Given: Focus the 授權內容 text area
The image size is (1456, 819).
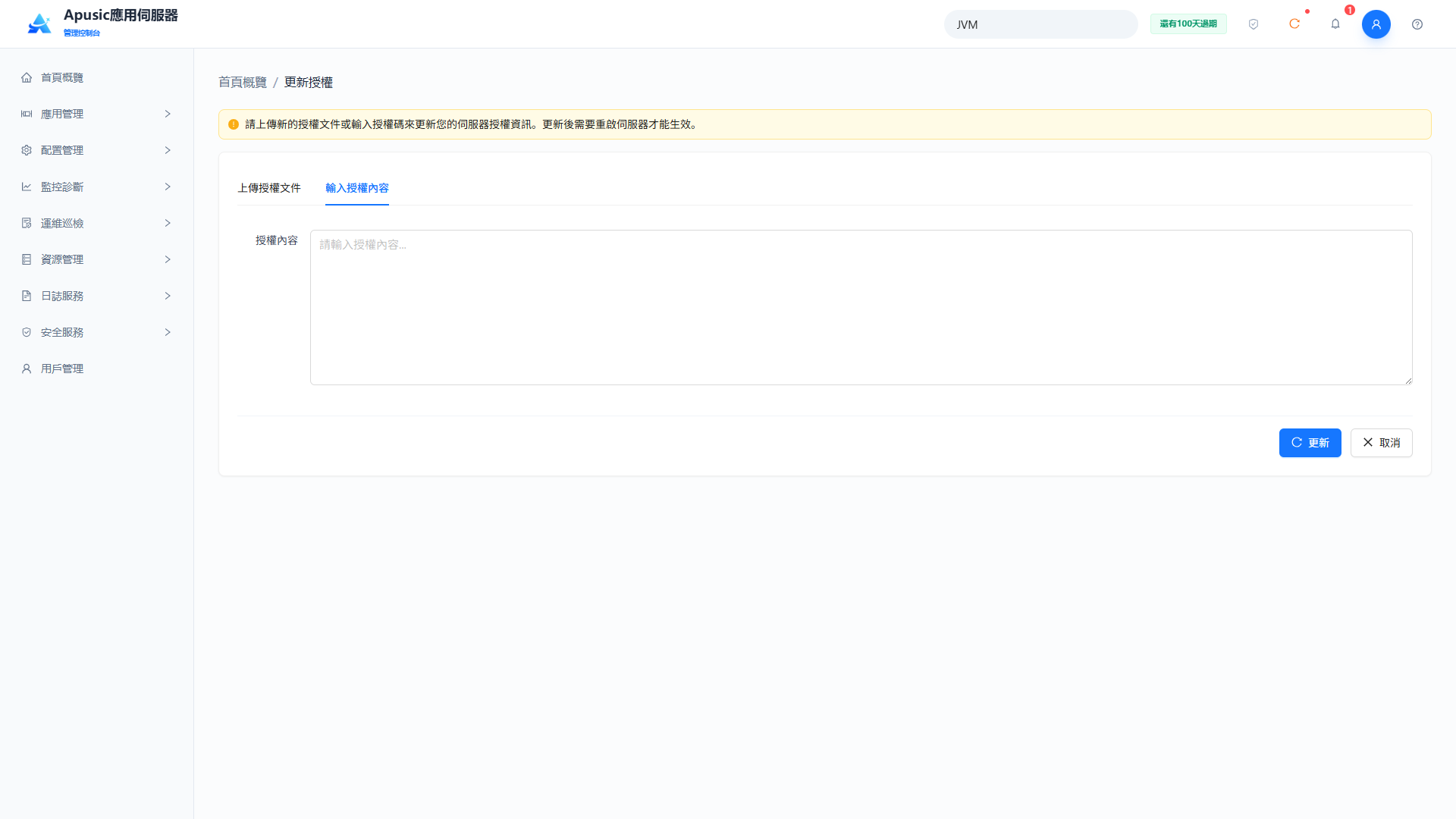Looking at the screenshot, I should pyautogui.click(x=861, y=307).
